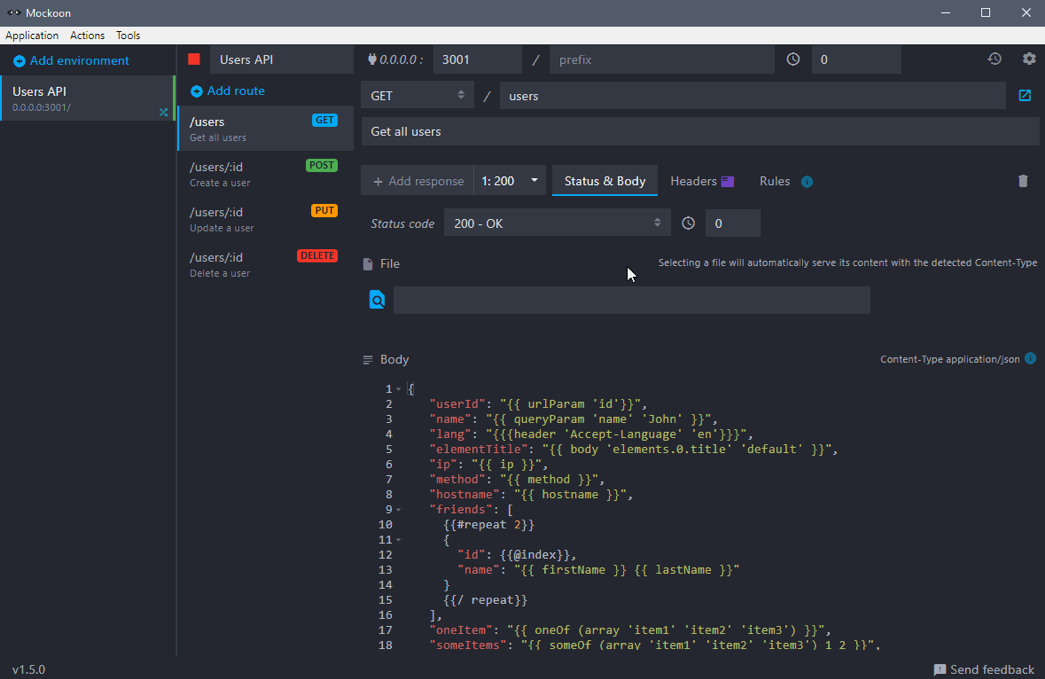This screenshot has height=679, width=1045.
Task: Click the hostname line in body editor
Action: click(x=531, y=494)
